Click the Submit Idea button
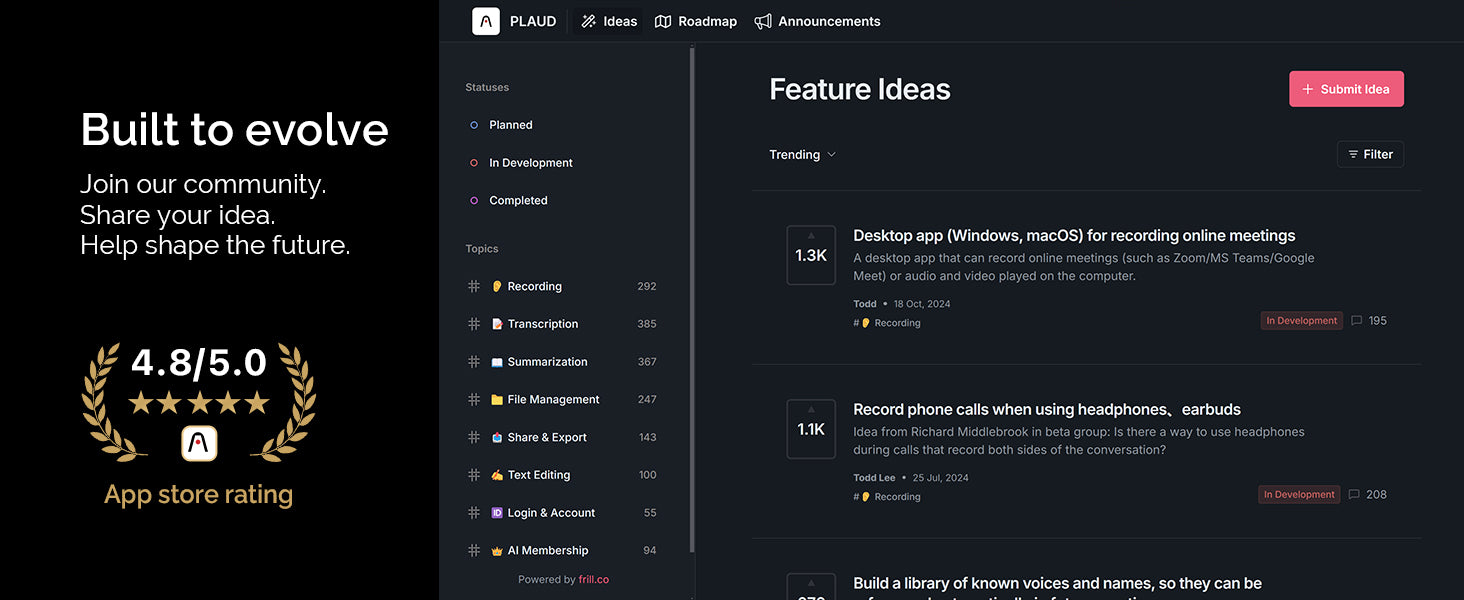This screenshot has width=1464, height=600. pos(1346,89)
